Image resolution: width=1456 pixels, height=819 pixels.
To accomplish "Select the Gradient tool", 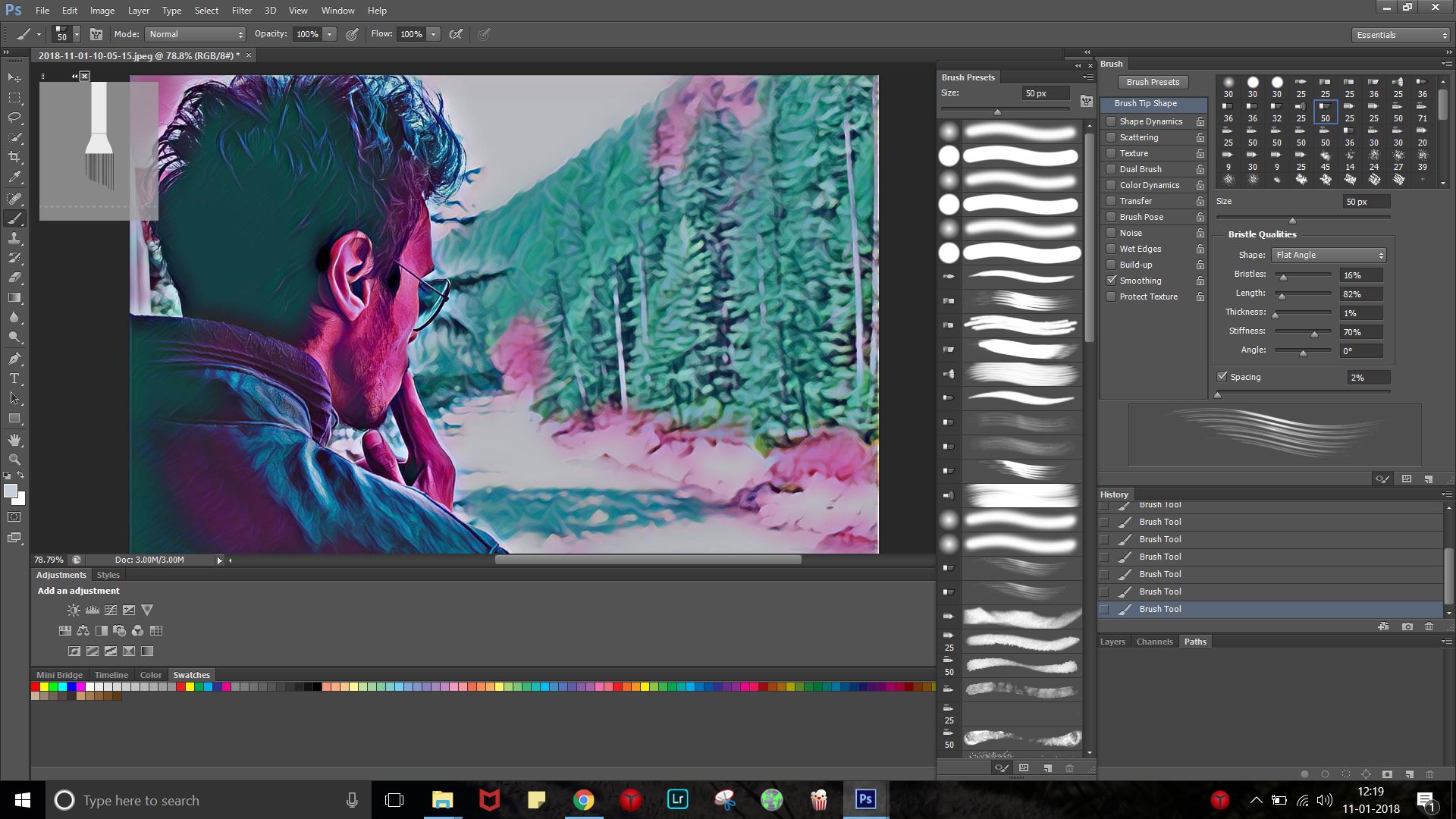I will click(x=14, y=297).
